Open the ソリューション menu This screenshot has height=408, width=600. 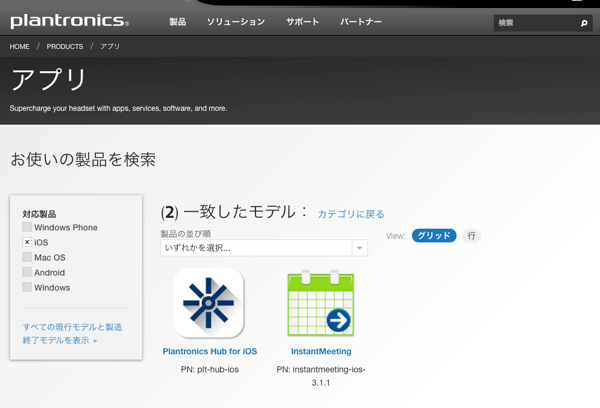(236, 22)
